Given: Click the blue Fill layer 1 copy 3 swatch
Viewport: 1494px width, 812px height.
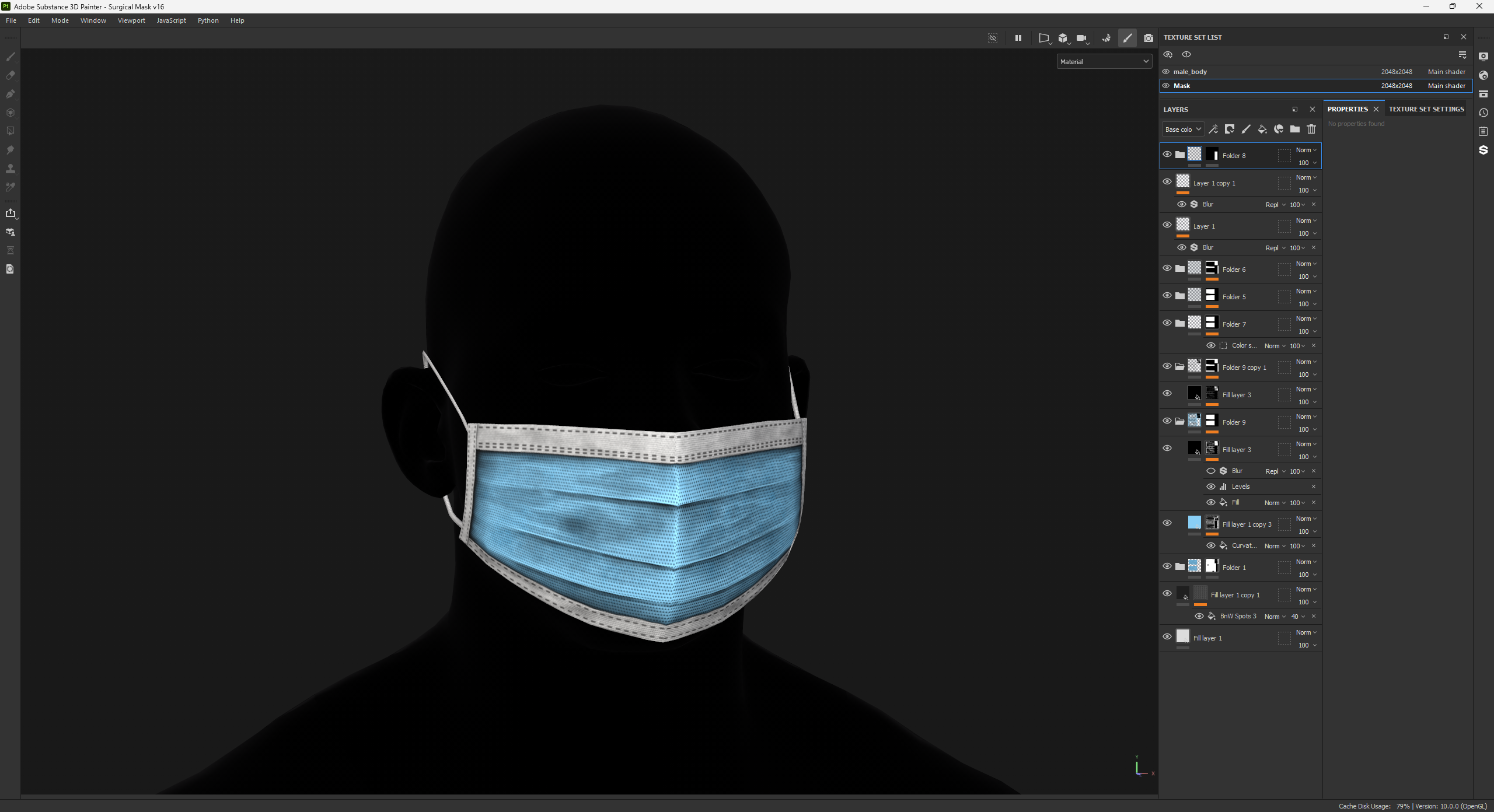Looking at the screenshot, I should [x=1195, y=523].
